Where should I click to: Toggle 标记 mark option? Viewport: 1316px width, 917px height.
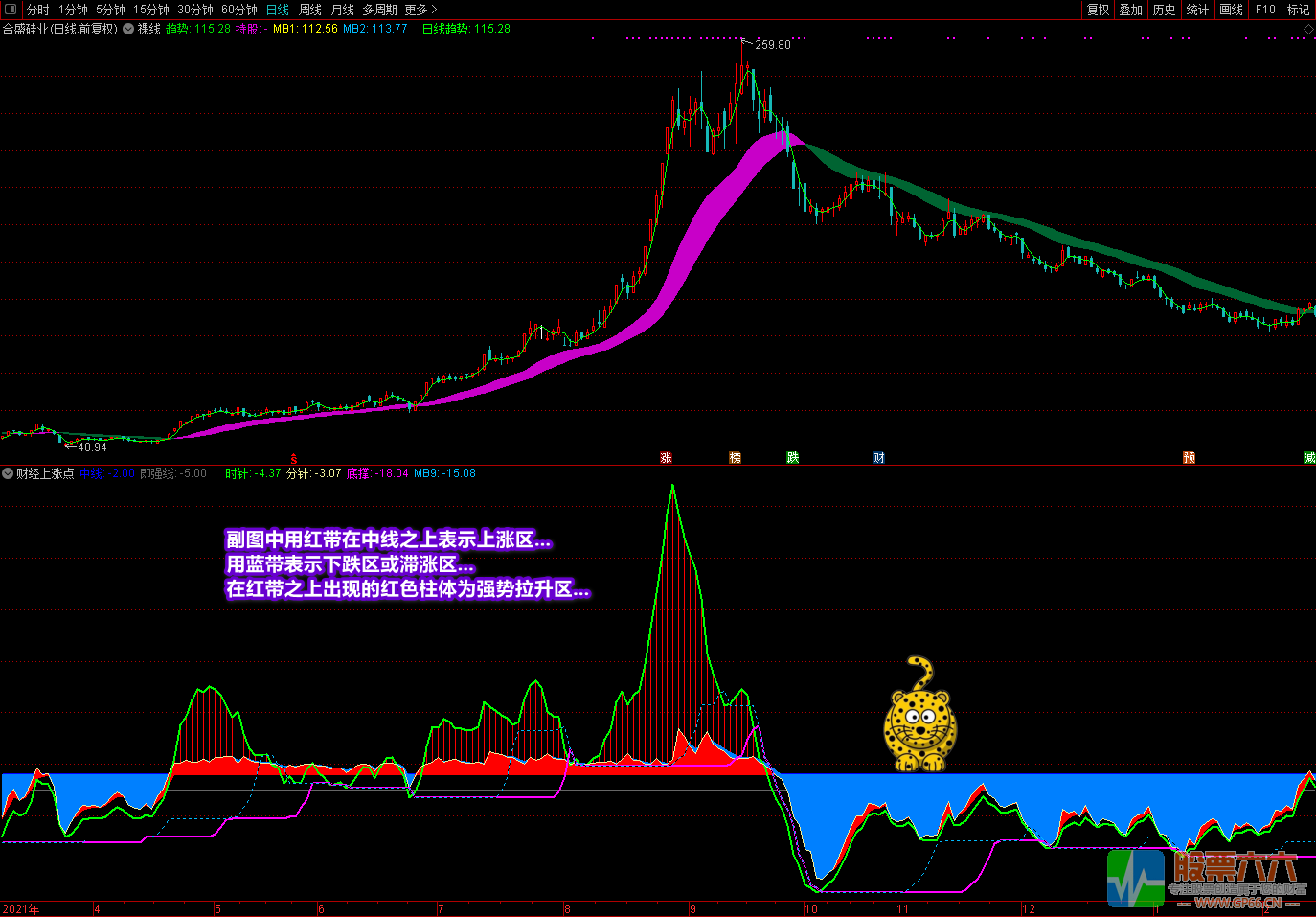[x=1298, y=10]
